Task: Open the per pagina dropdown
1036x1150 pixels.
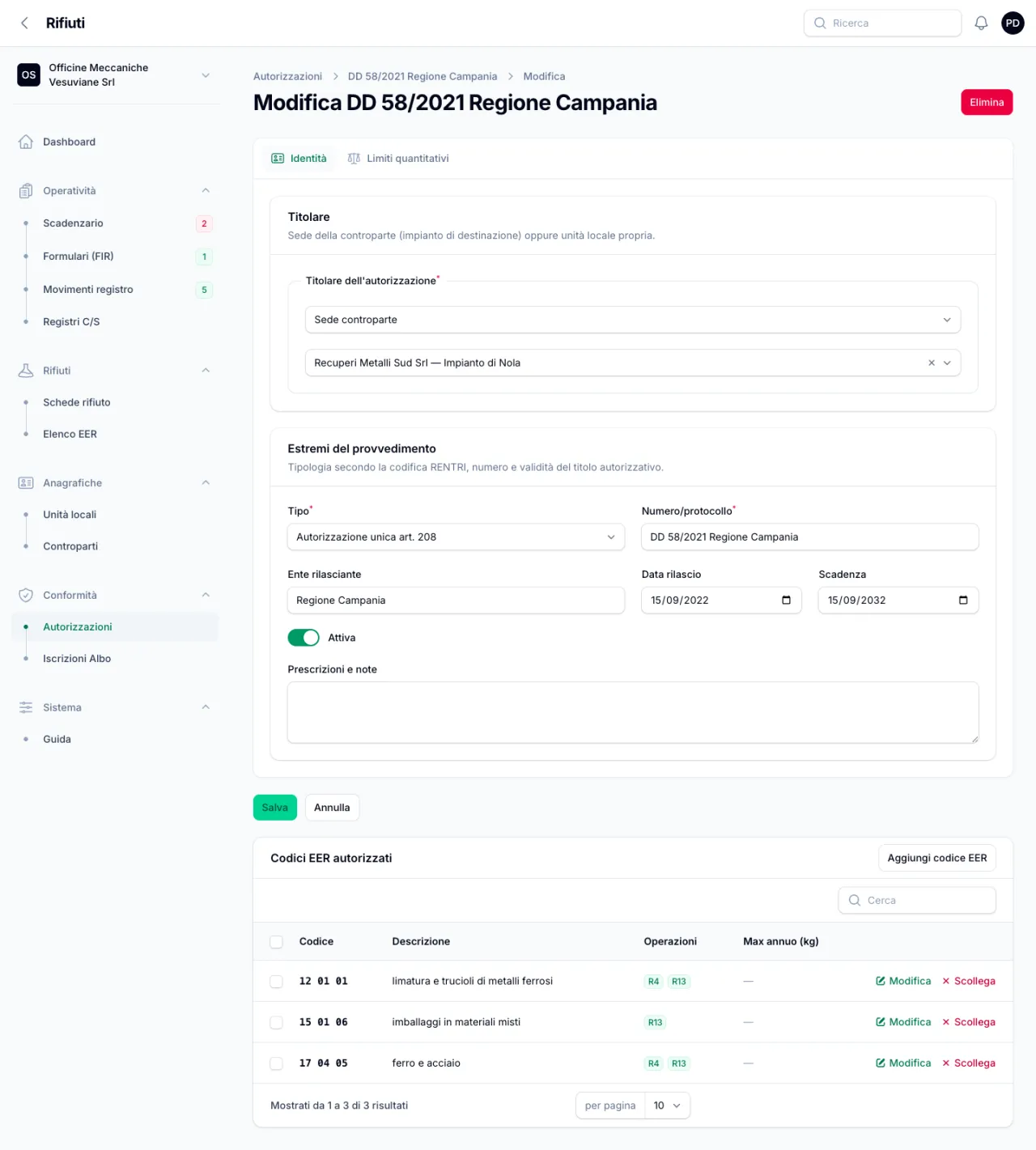Action: [668, 1105]
